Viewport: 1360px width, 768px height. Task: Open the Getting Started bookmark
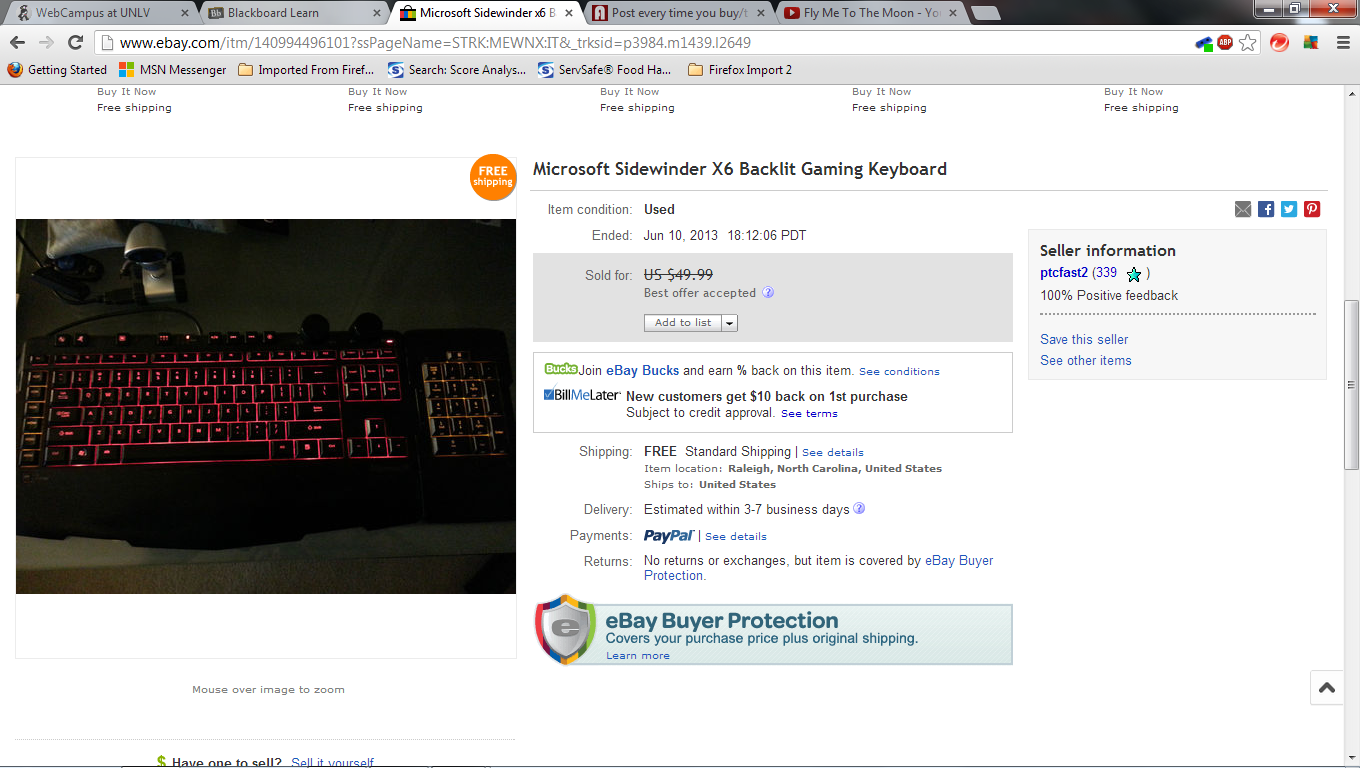pyautogui.click(x=57, y=70)
